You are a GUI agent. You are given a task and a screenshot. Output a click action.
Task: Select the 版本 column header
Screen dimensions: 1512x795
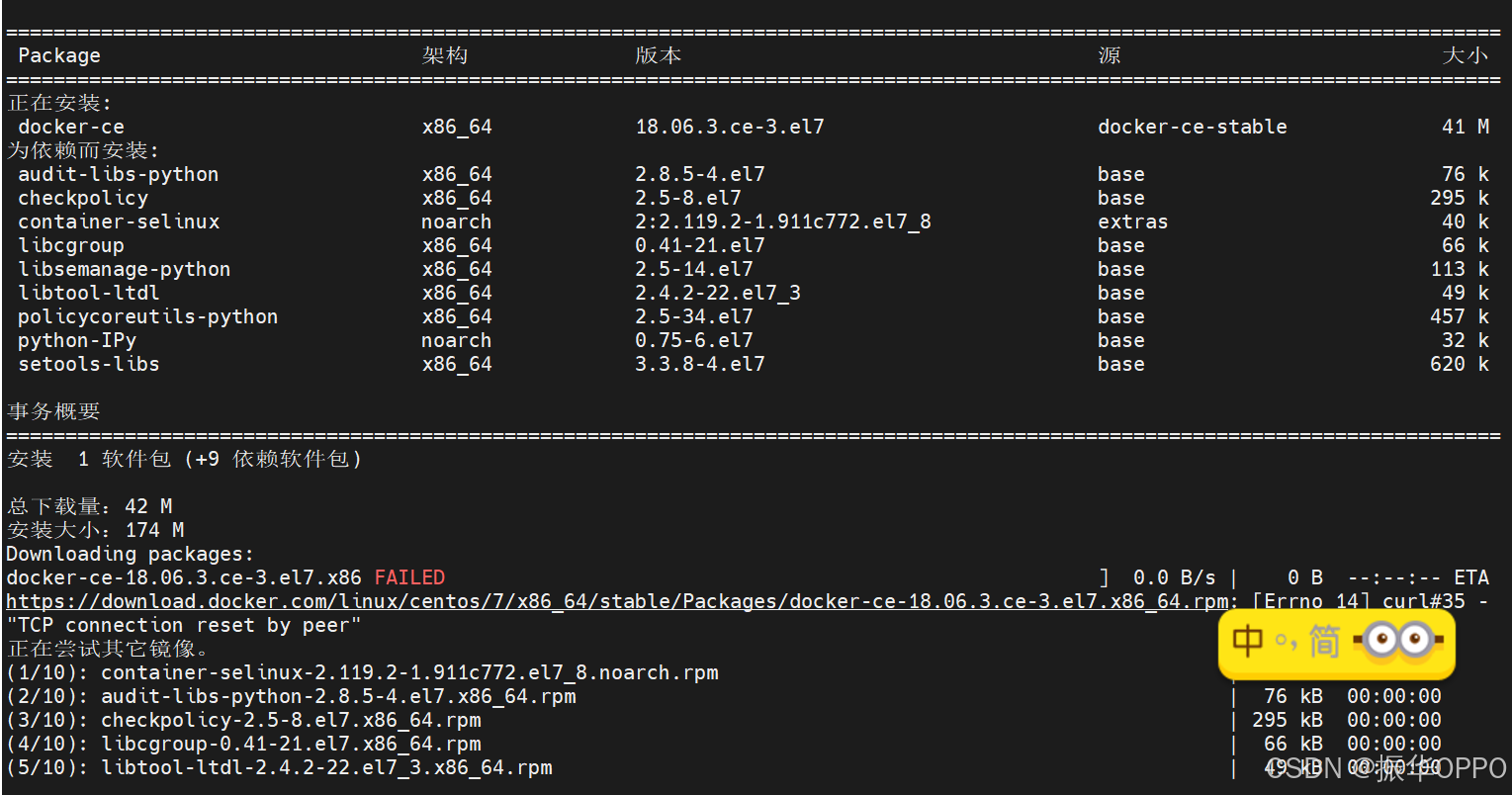[x=658, y=54]
